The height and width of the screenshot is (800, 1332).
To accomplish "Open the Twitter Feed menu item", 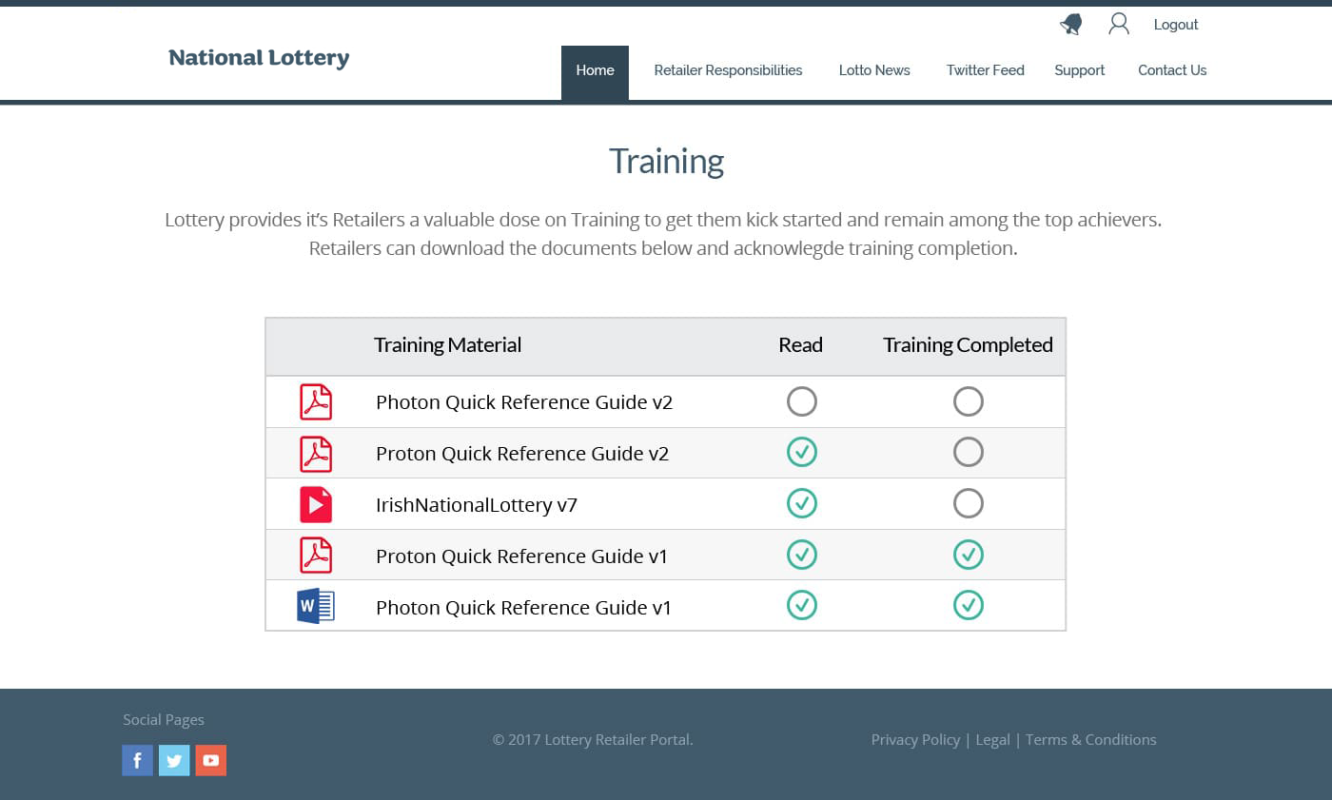I will (985, 71).
